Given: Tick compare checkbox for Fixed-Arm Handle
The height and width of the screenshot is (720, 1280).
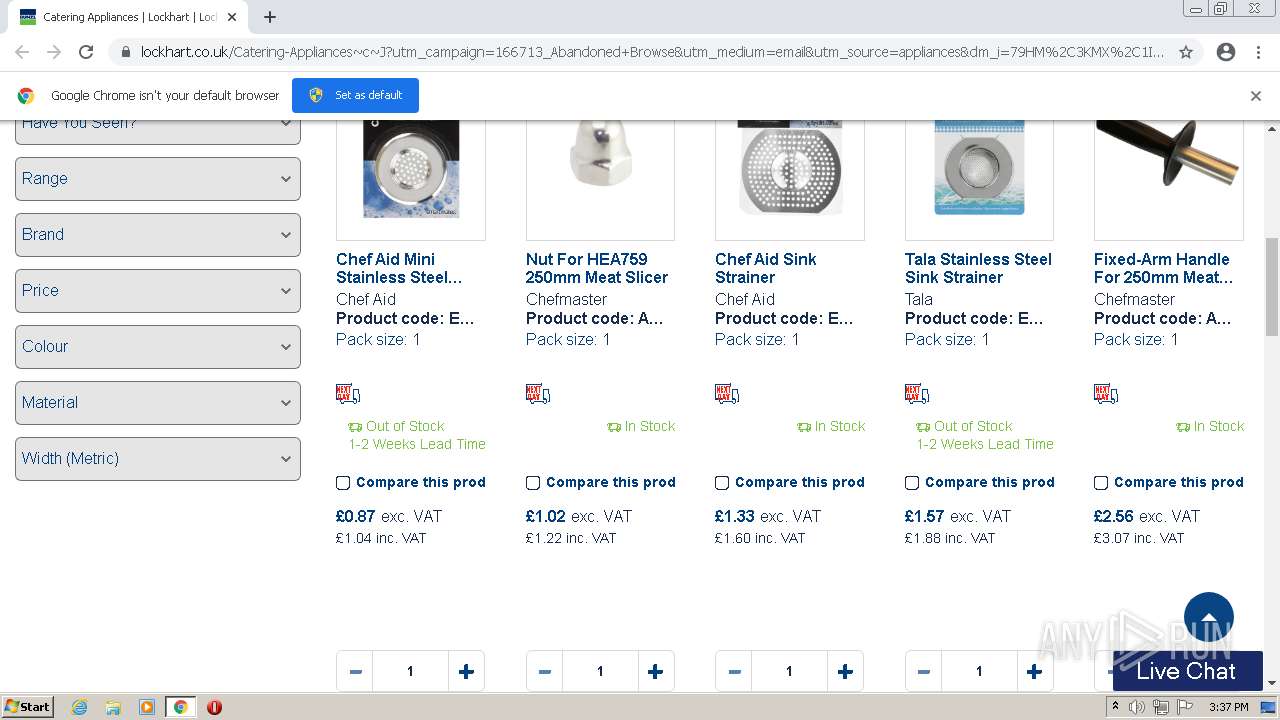Looking at the screenshot, I should tap(1101, 483).
